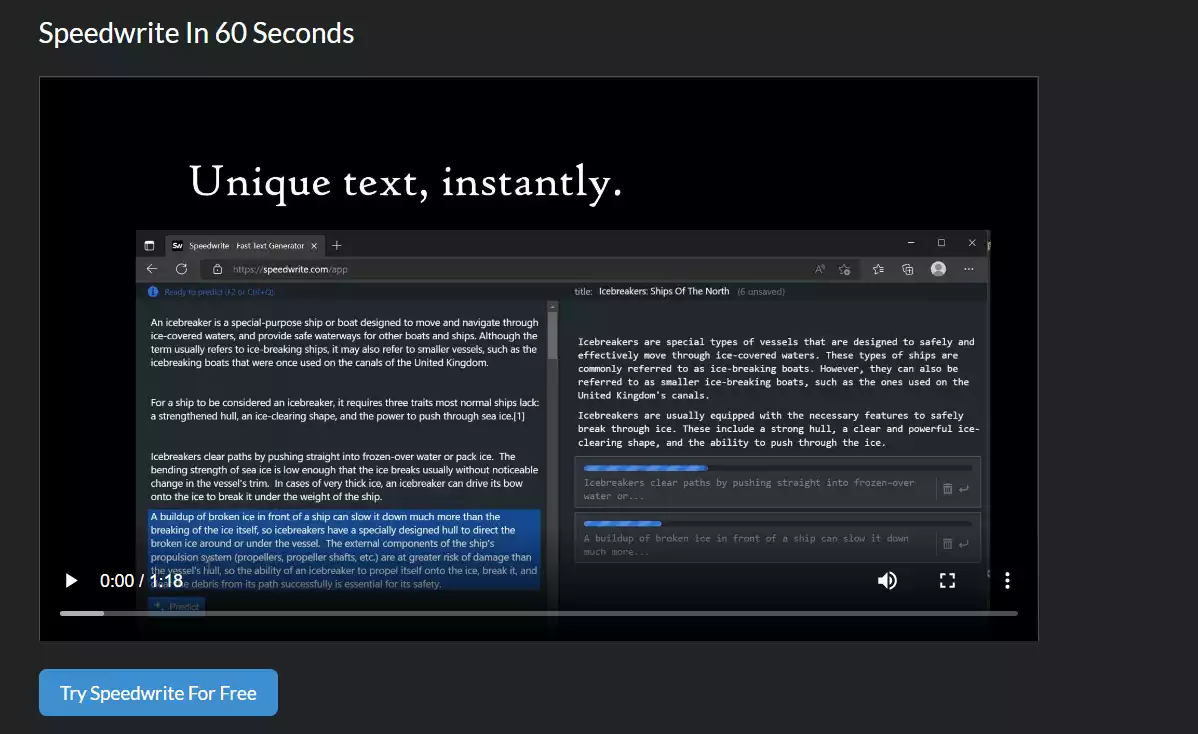
Task: Click highlighted paragraph 'A buildup of broken ice'
Action: pos(344,550)
